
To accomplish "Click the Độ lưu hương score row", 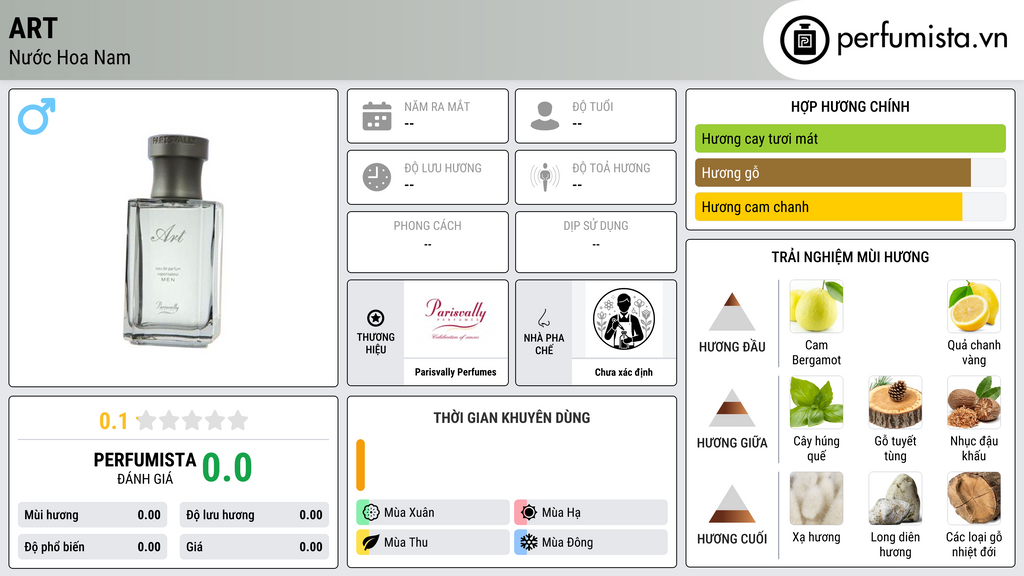I will 254,515.
